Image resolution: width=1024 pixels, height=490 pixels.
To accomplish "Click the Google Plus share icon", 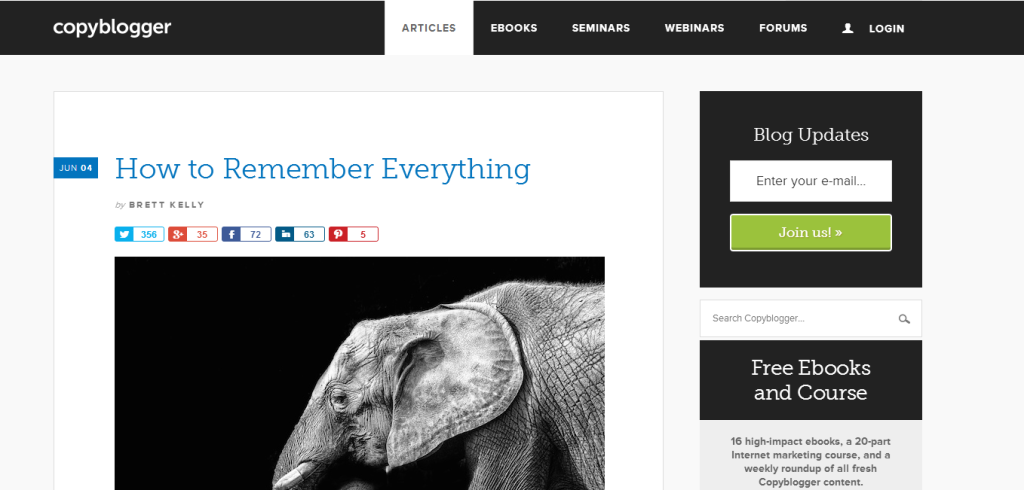I will click(178, 234).
